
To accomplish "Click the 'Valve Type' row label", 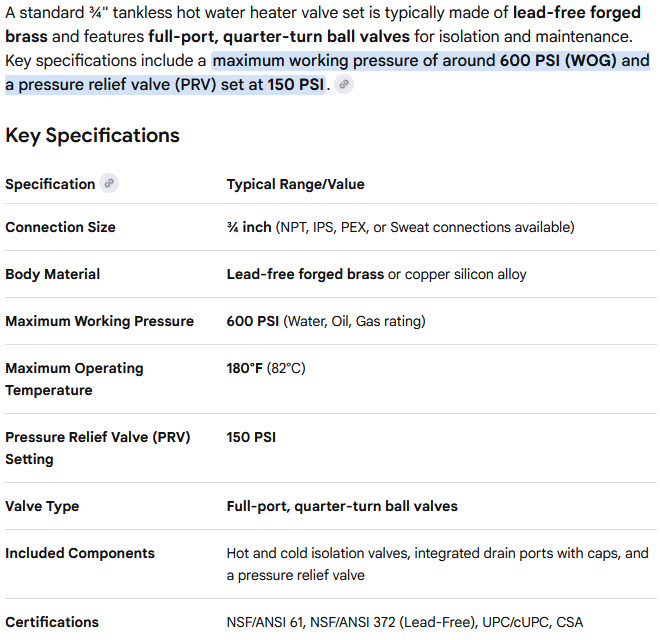I will (42, 506).
